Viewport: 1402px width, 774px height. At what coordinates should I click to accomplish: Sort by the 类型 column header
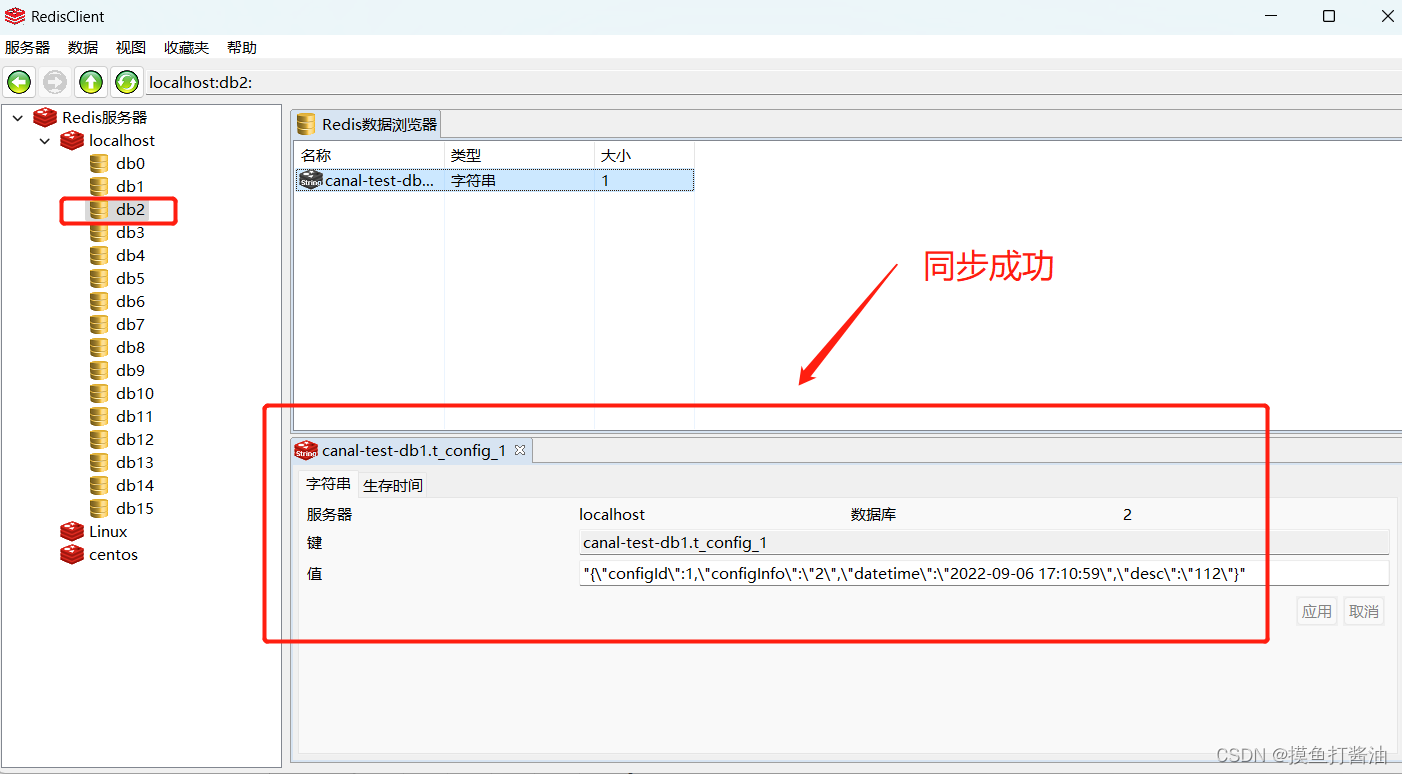[520, 155]
